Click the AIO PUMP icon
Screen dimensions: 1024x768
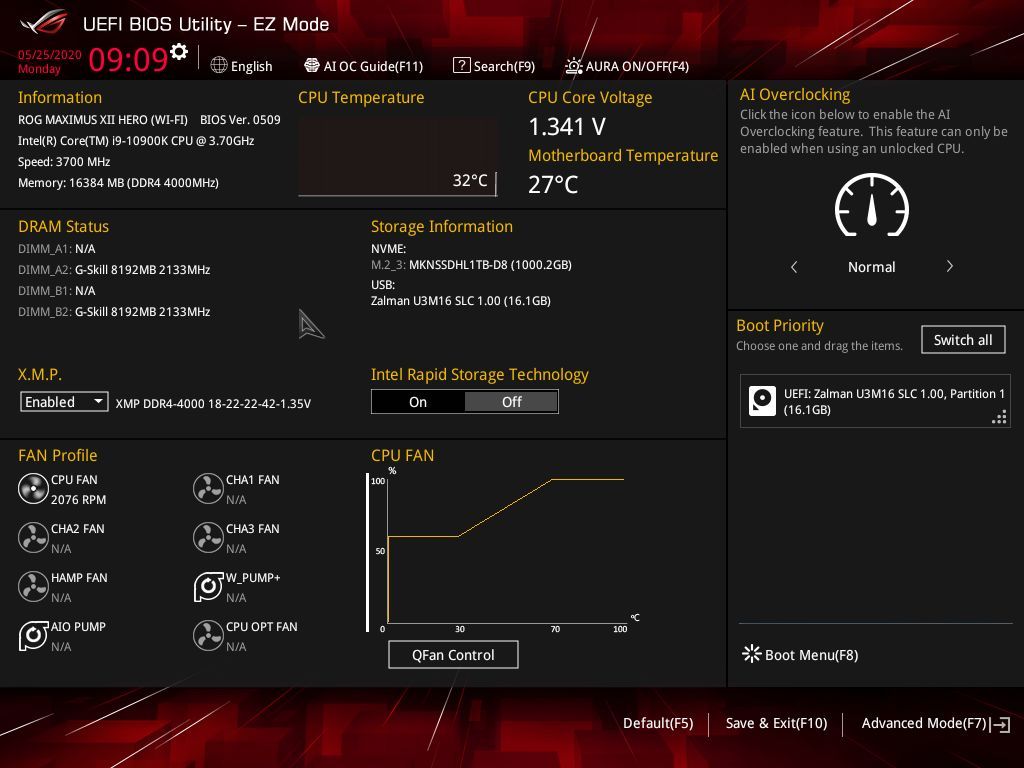click(x=33, y=635)
